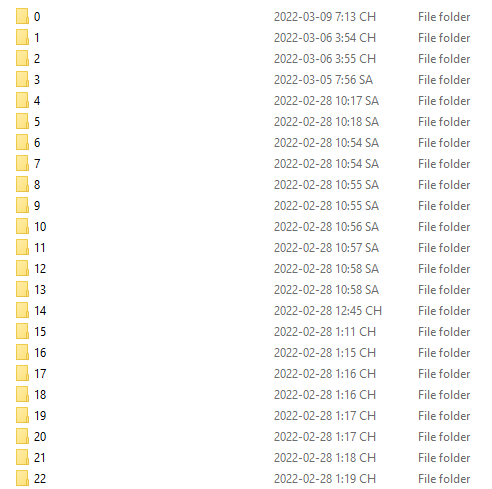Select the folder named 12
Viewport: 492px width, 489px height.
point(40,269)
